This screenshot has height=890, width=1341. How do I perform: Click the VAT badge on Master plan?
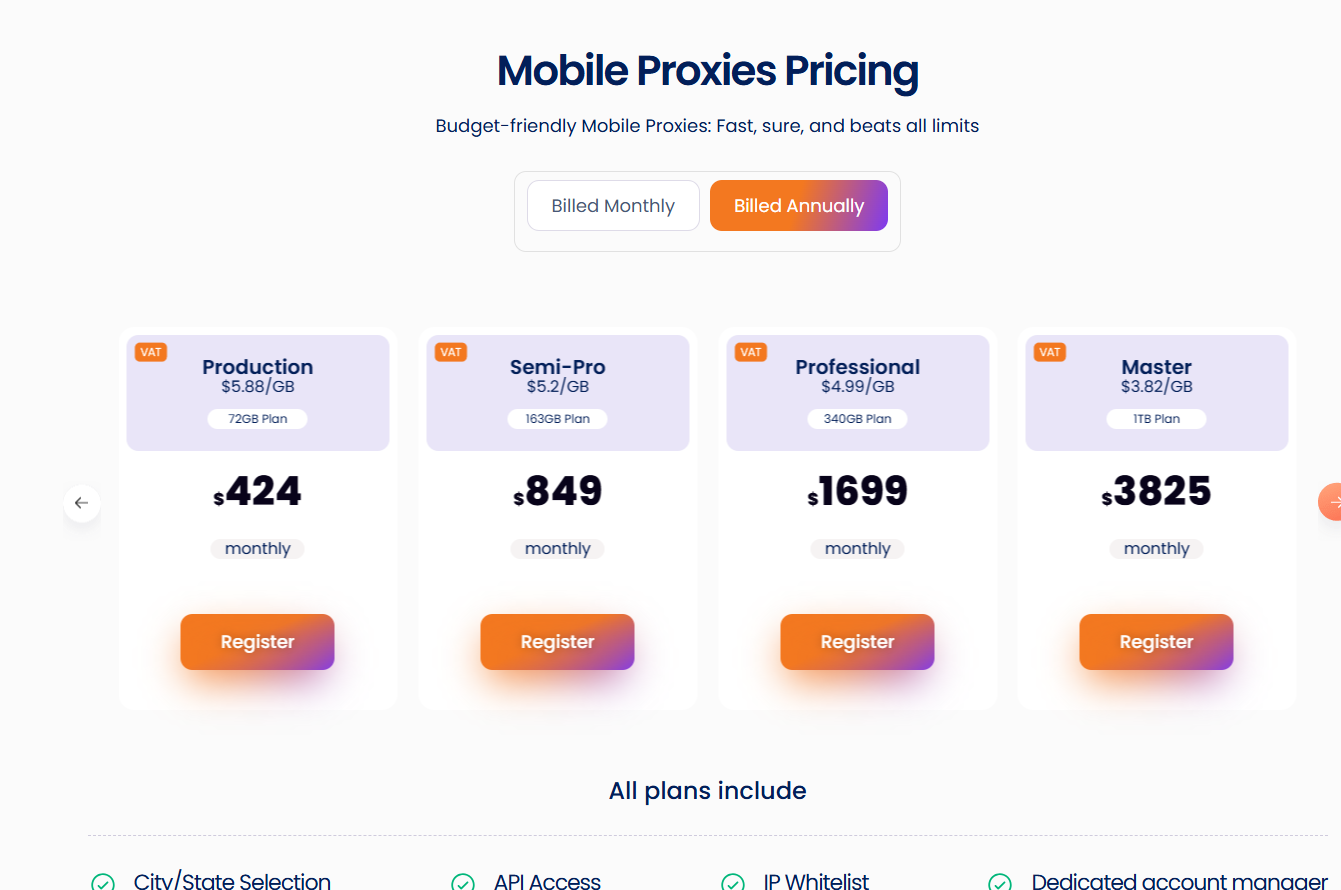coord(1050,352)
